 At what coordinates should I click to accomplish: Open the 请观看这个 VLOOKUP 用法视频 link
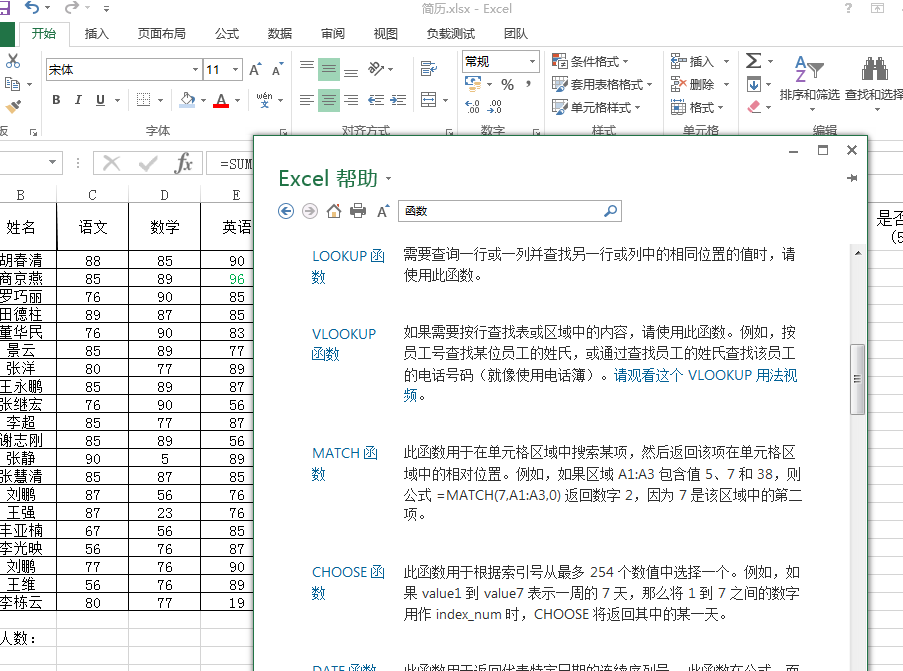705,376
